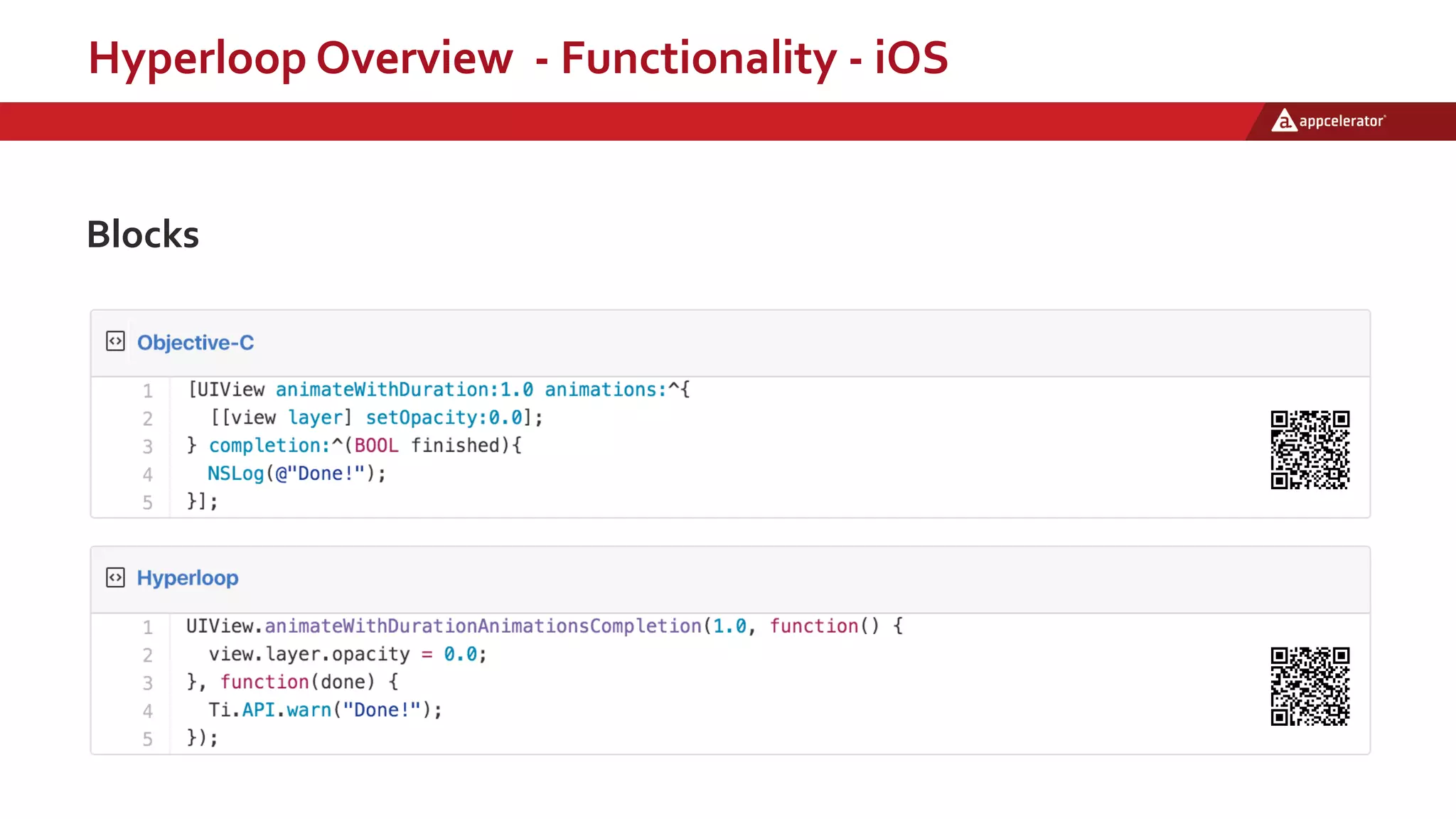Click line number 1 in Objective-C snippet
The image size is (1456, 819).
148,391
